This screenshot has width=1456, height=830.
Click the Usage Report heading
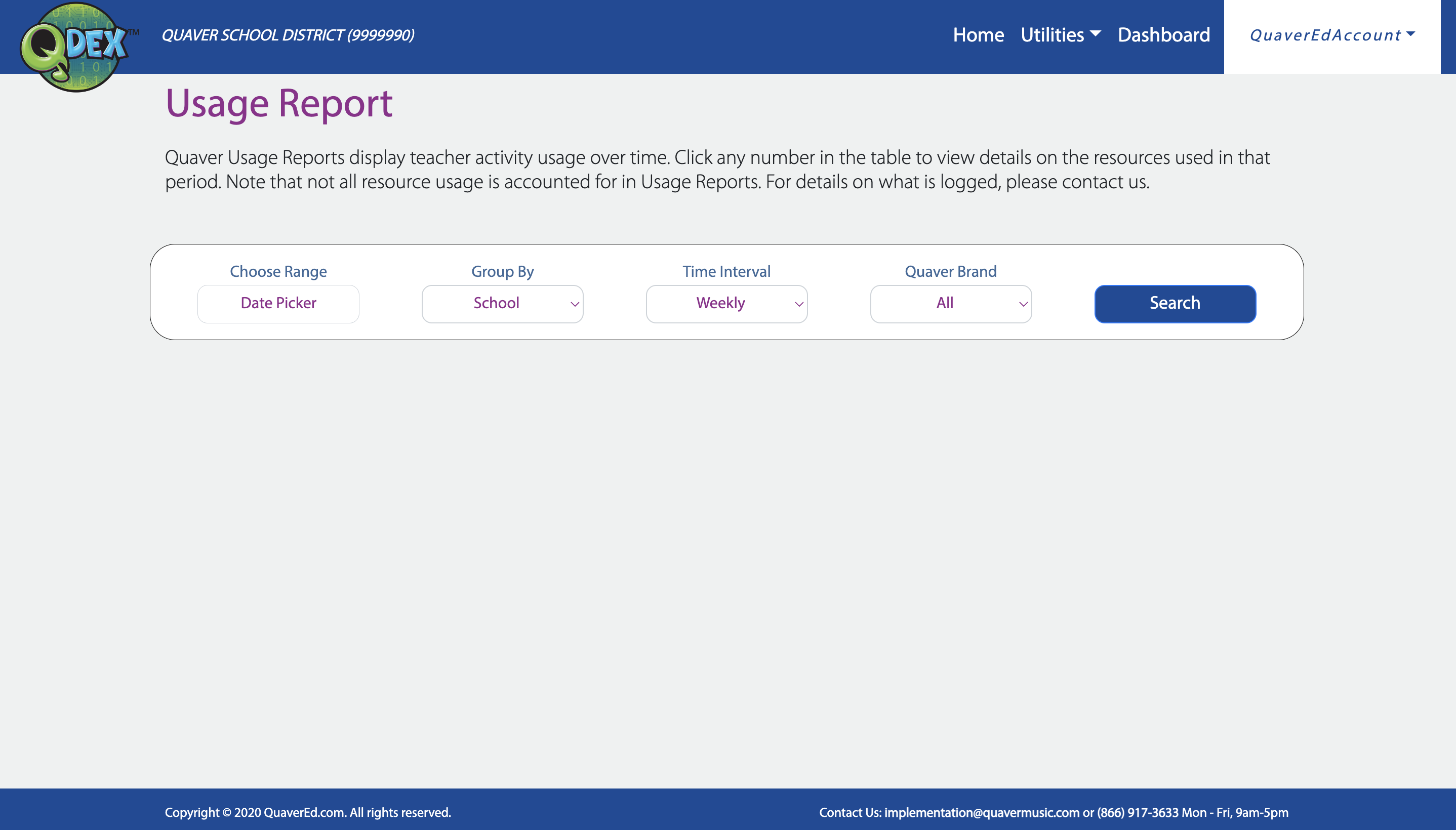pos(279,104)
